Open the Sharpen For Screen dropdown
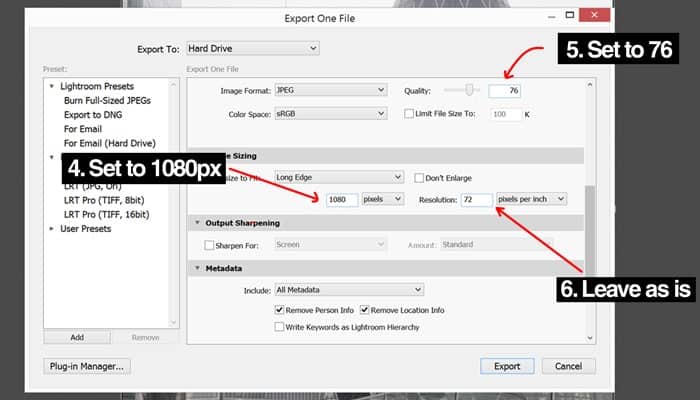 [x=330, y=245]
